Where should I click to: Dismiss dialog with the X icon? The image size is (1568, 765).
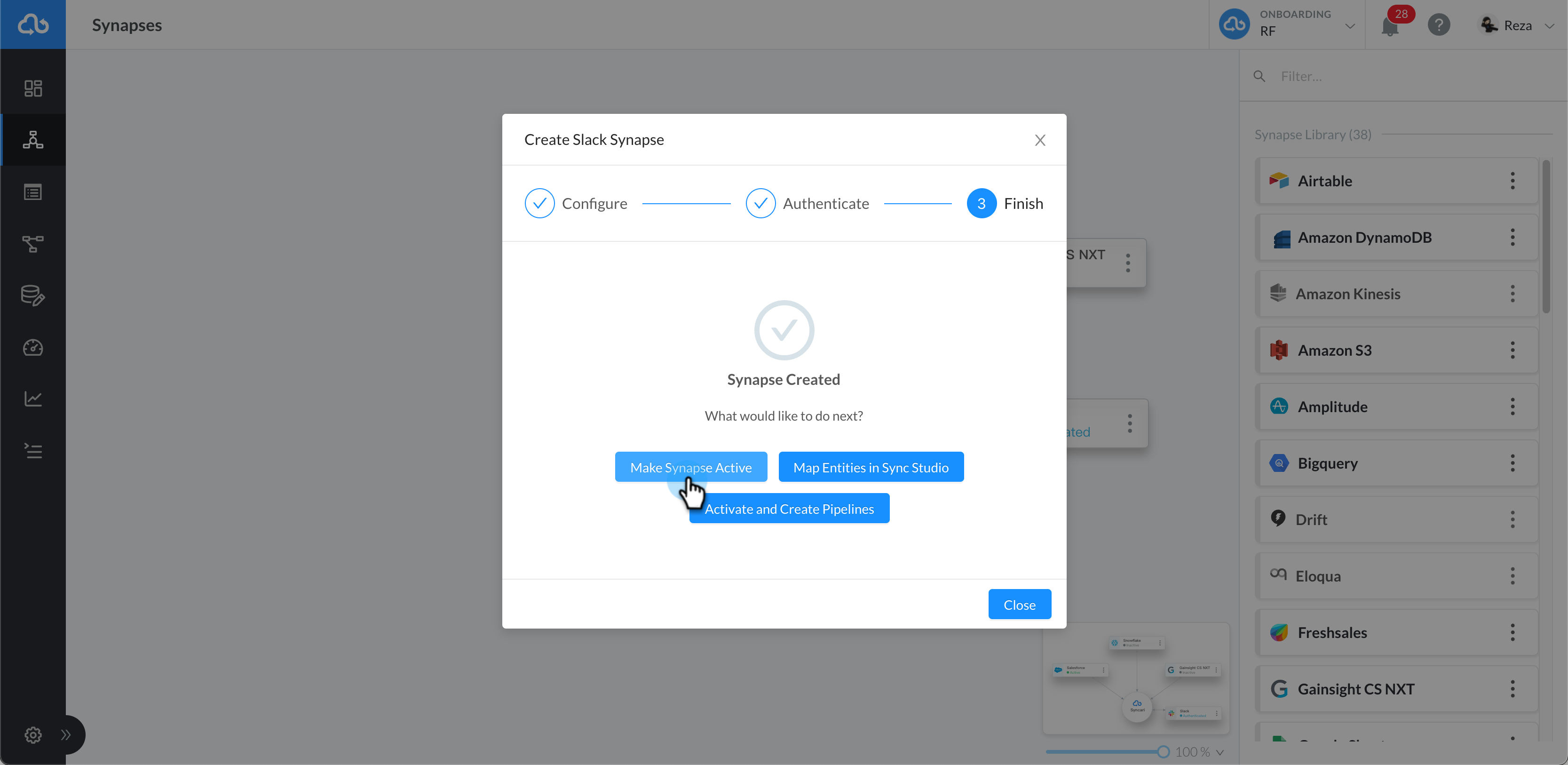tap(1040, 140)
